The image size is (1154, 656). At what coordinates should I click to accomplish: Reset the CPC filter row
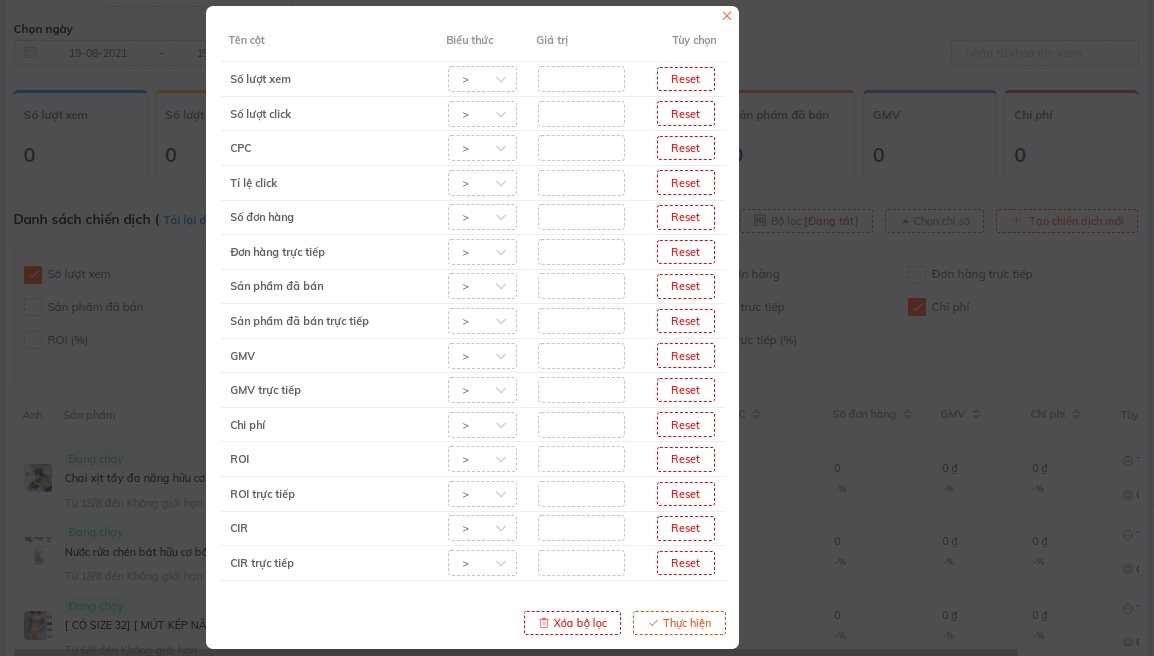click(x=685, y=148)
